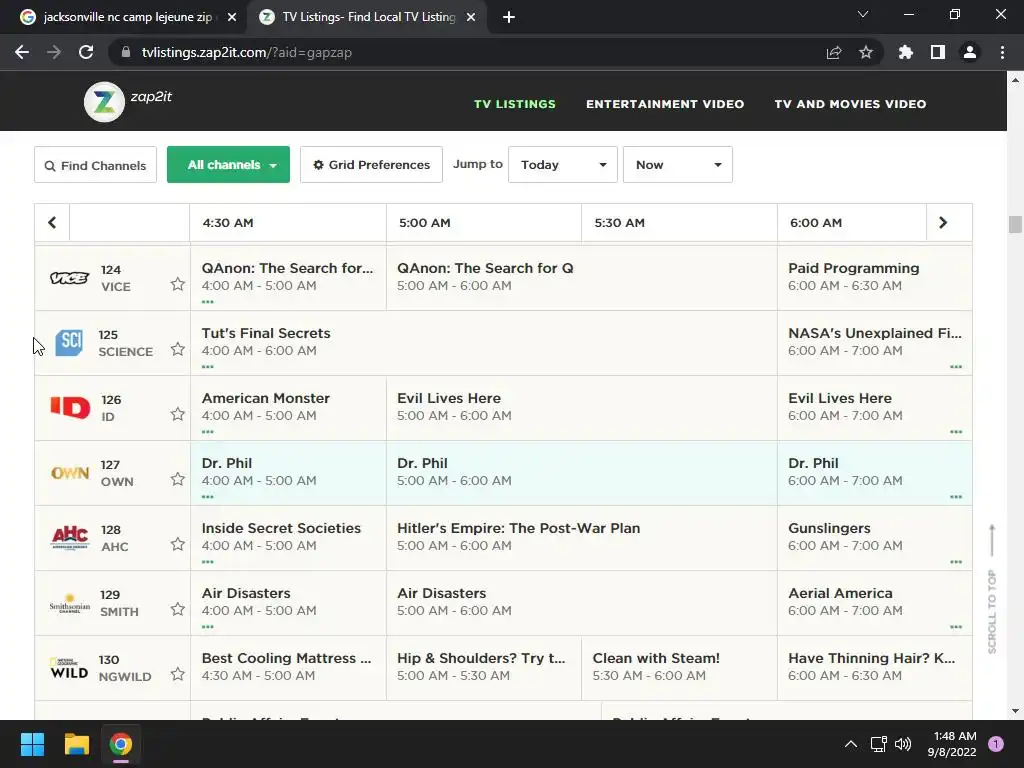
Task: Open Clean with Steam! listing
Action: click(x=679, y=667)
